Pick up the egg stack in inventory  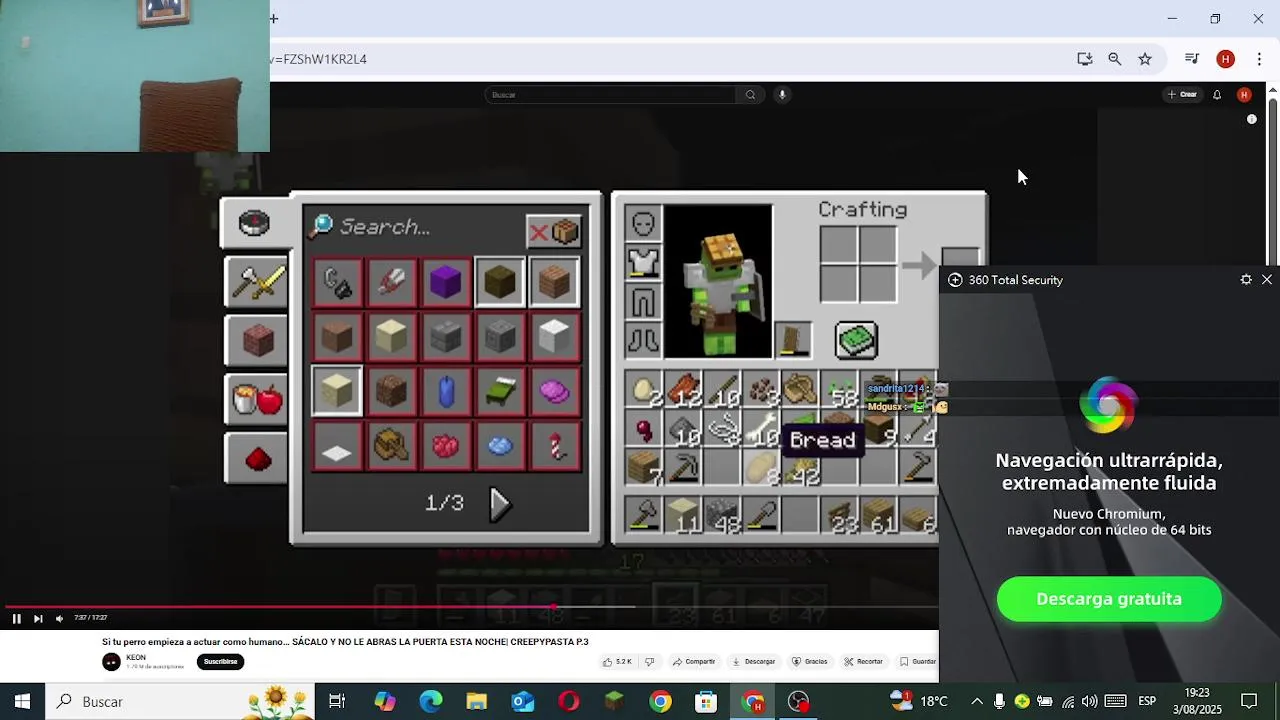click(x=643, y=389)
